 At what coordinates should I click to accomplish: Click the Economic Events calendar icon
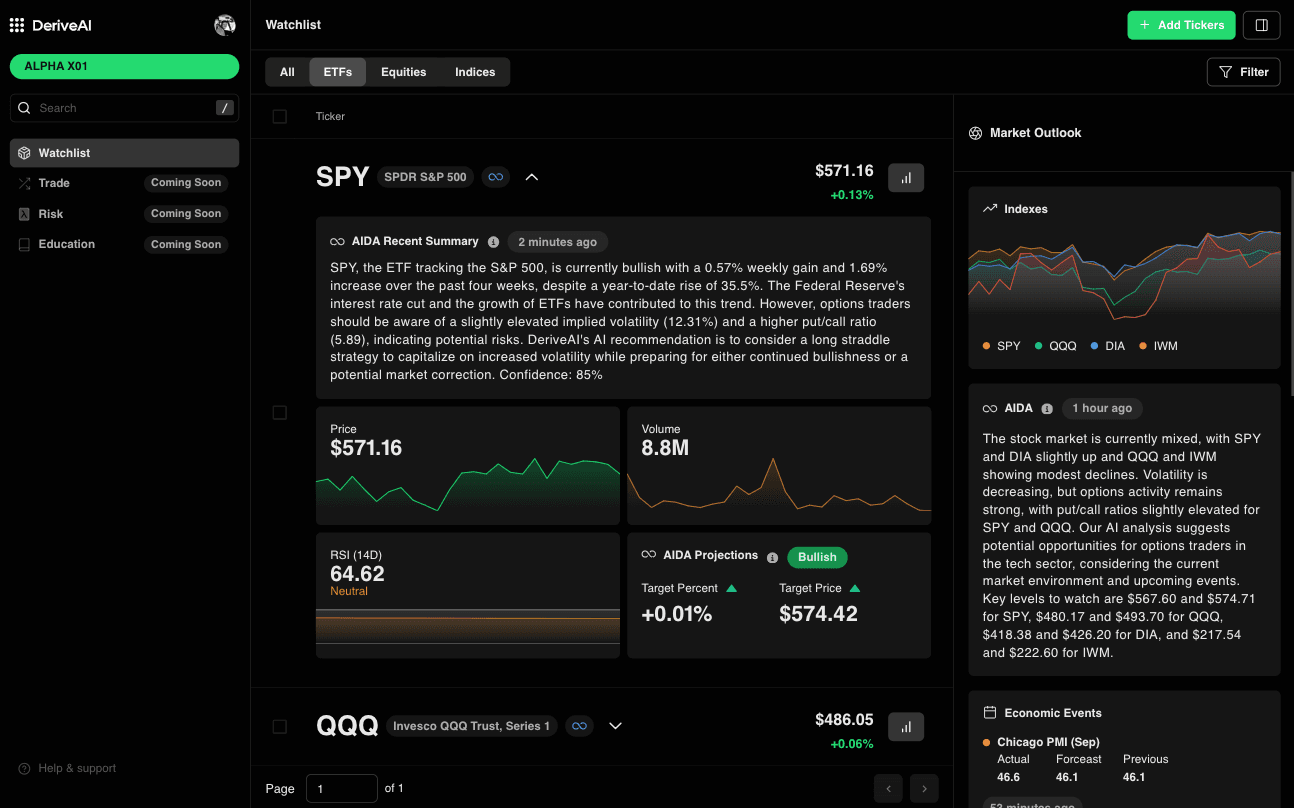click(990, 713)
